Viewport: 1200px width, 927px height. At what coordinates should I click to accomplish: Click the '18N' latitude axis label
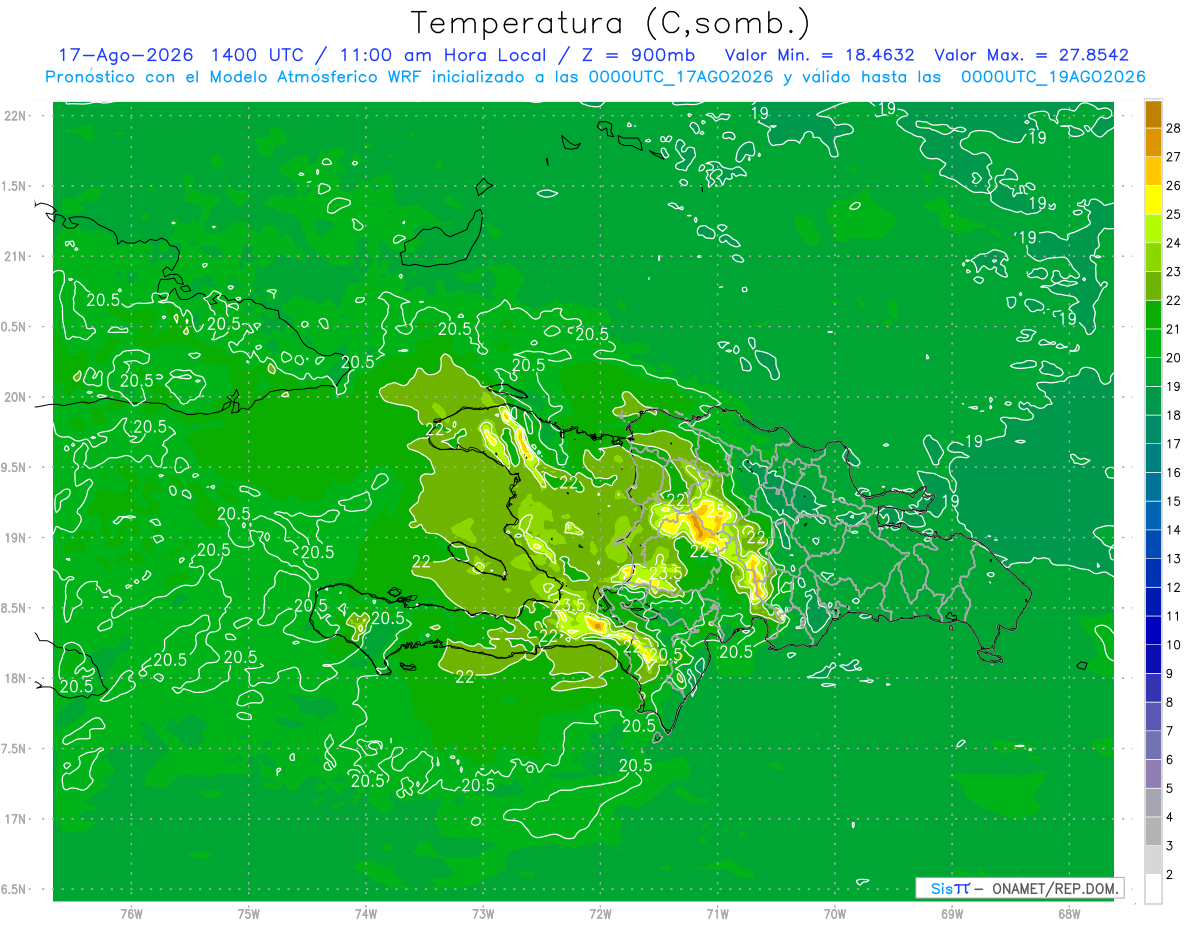tap(15, 678)
